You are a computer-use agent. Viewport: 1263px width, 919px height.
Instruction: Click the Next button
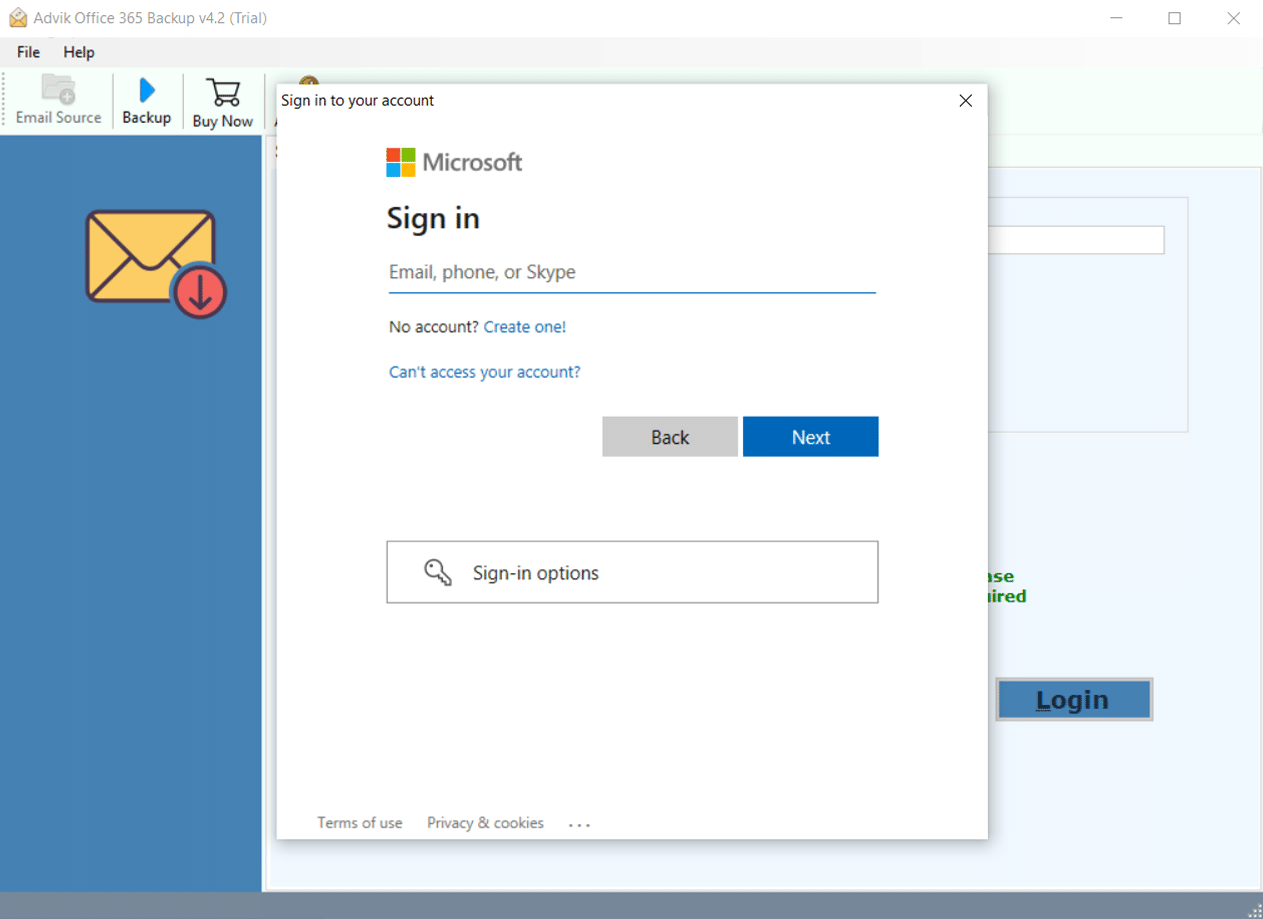[811, 437]
